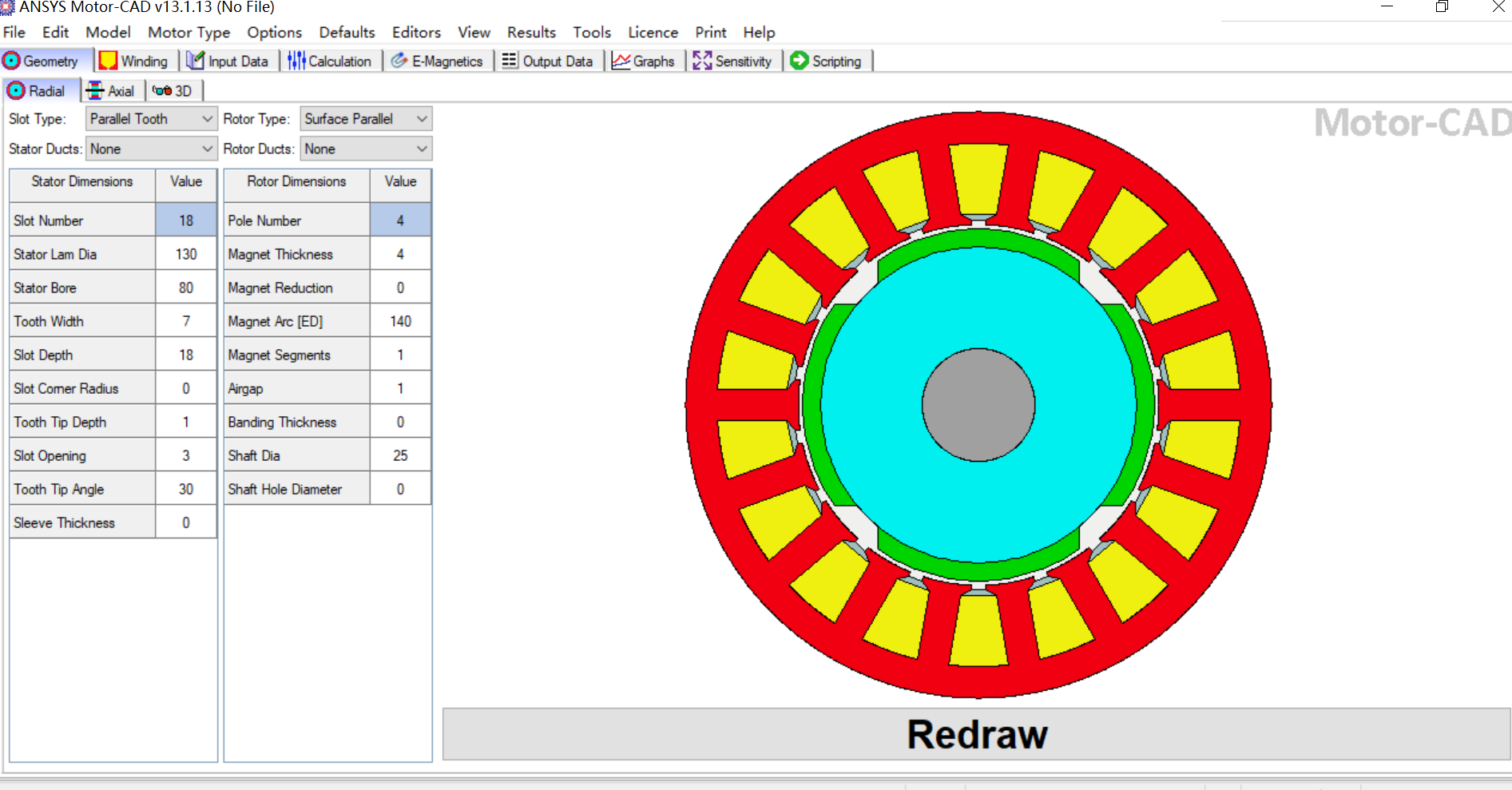This screenshot has width=1512, height=790.
Task: Open the Scripting tab icon
Action: coord(800,61)
